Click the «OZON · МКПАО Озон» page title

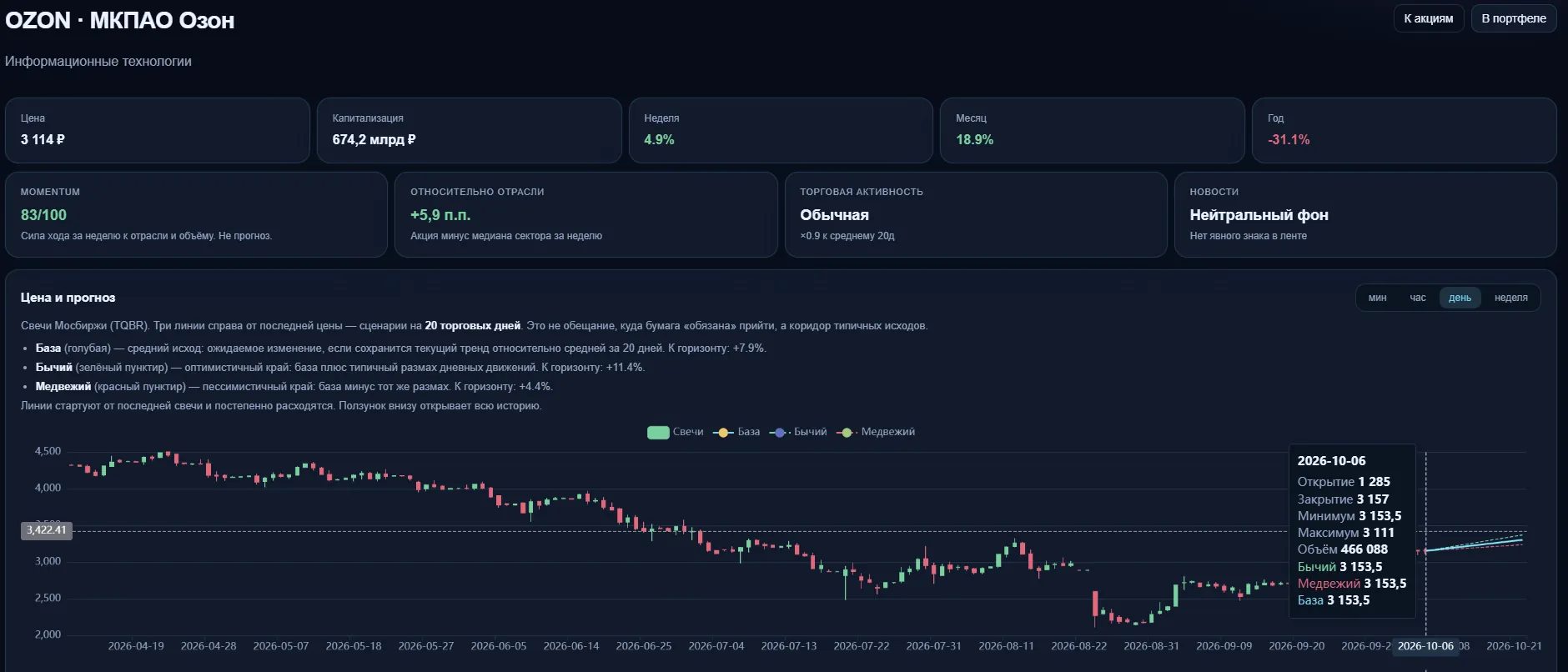click(120, 20)
